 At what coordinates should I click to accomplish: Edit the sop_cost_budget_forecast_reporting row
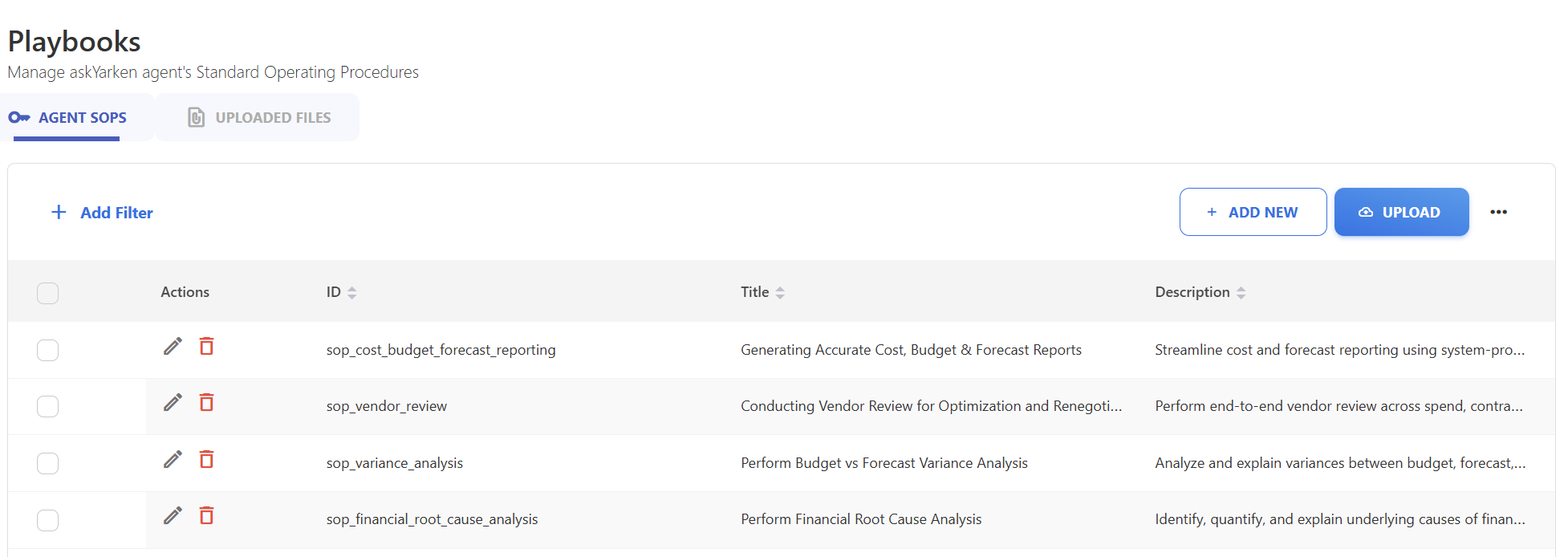point(173,346)
